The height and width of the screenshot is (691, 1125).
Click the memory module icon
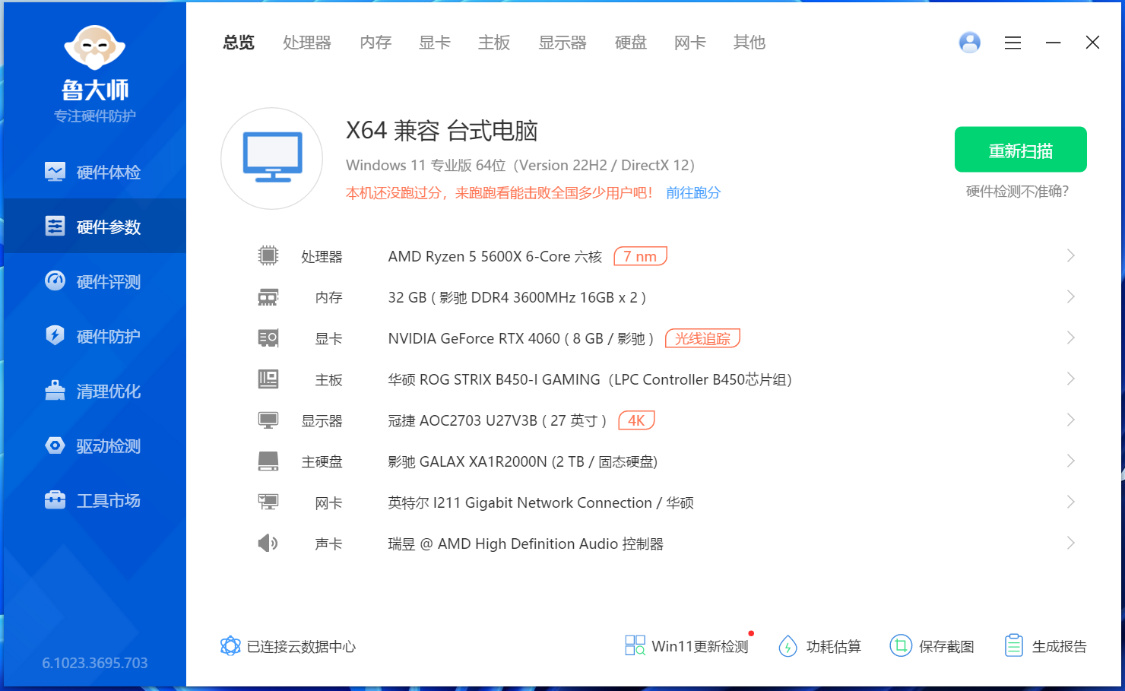pyautogui.click(x=268, y=297)
